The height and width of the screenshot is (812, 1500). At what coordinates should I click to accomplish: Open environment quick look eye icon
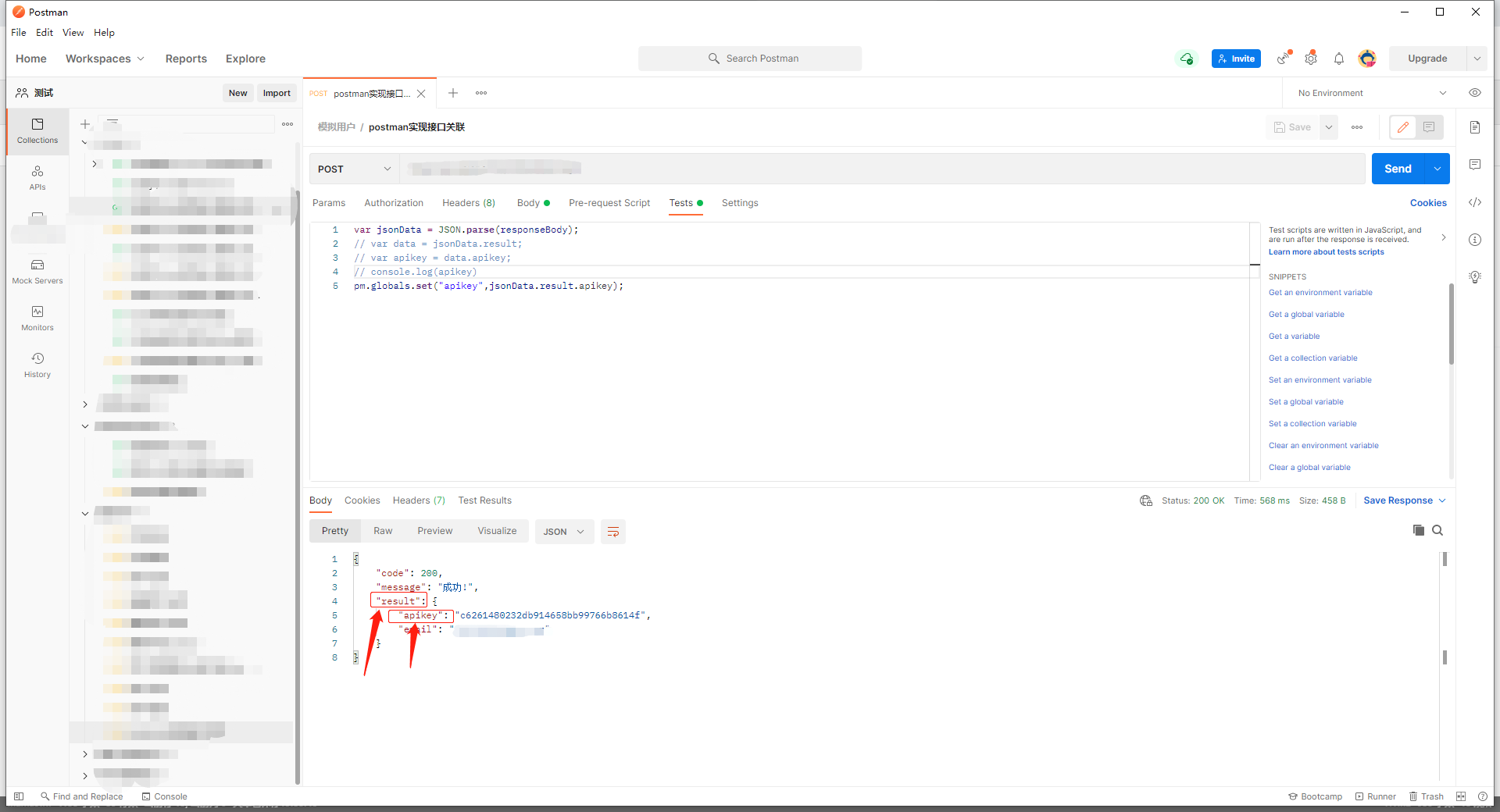pyautogui.click(x=1475, y=93)
